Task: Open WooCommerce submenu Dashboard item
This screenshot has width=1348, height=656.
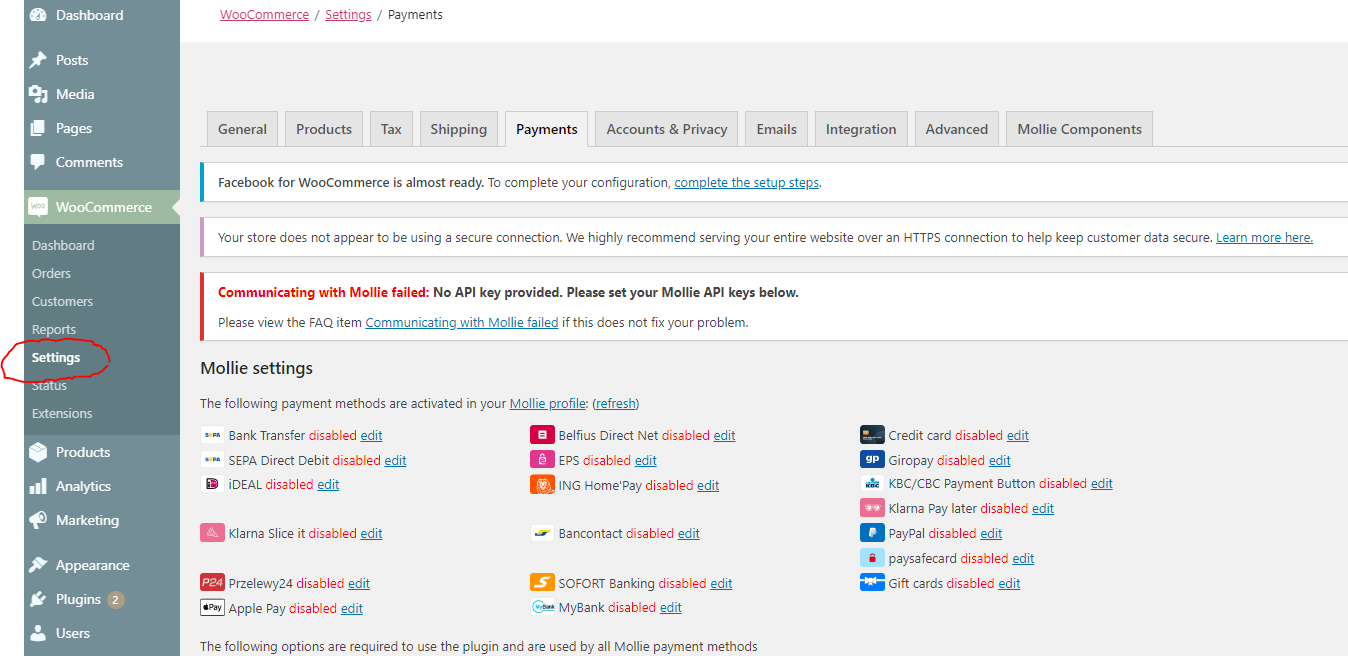Action: point(63,245)
